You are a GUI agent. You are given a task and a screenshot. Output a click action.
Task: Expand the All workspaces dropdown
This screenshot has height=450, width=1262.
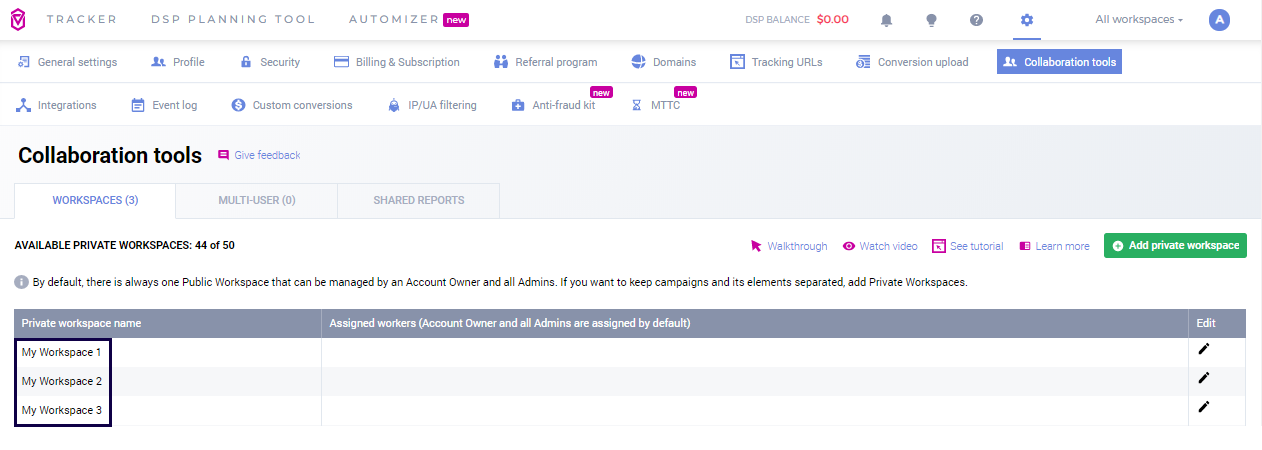(1139, 20)
